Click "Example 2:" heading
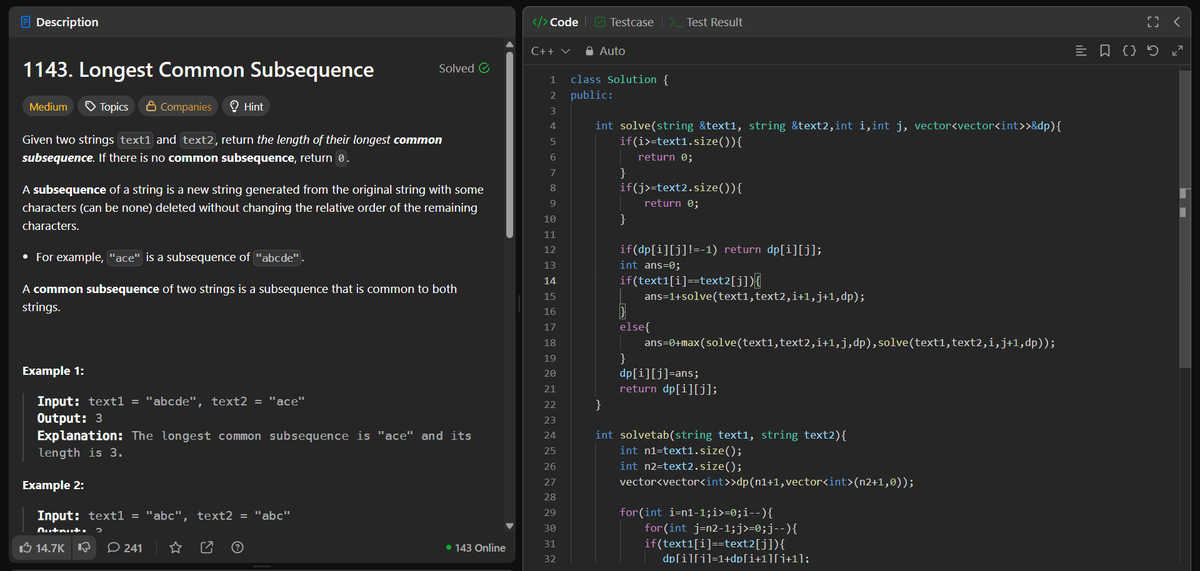Viewport: 1200px width, 571px height. (x=53, y=486)
